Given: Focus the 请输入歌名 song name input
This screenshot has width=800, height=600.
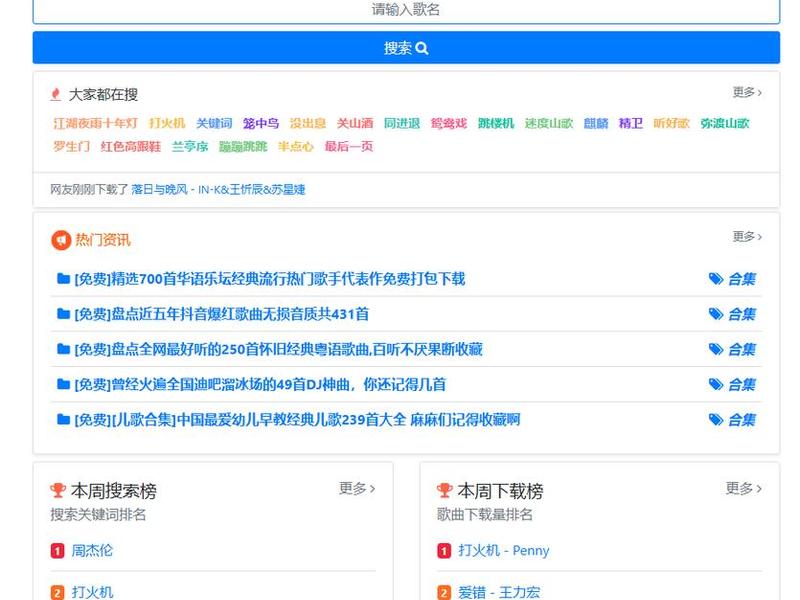Looking at the screenshot, I should pyautogui.click(x=406, y=10).
